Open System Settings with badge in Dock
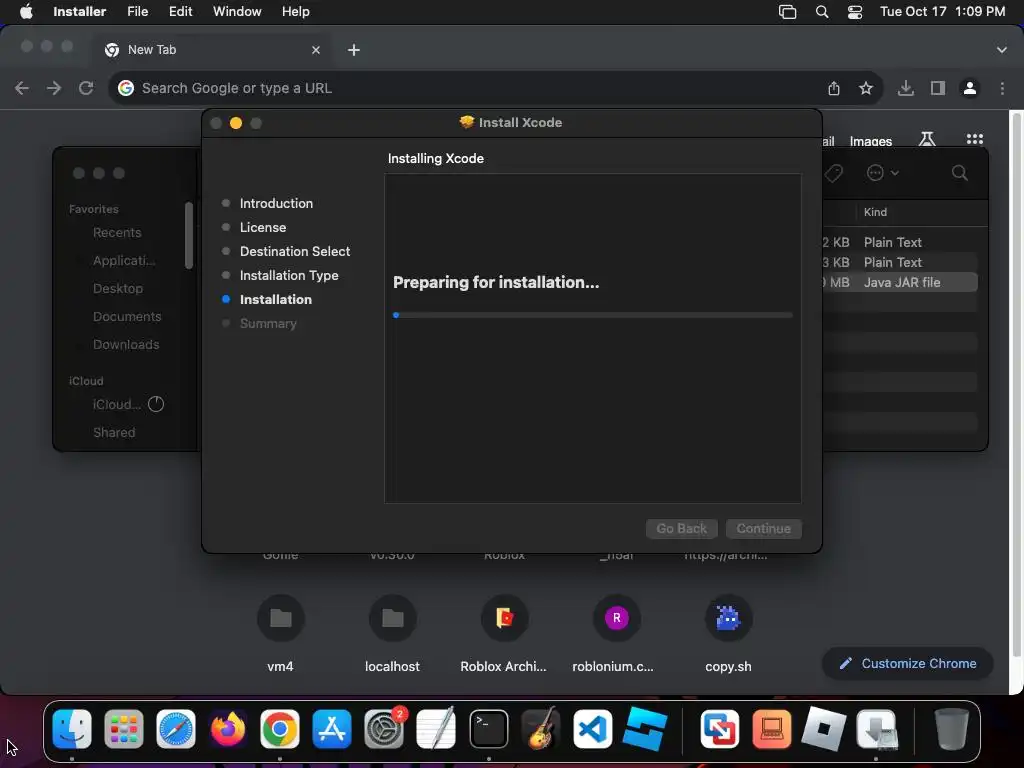 point(384,728)
